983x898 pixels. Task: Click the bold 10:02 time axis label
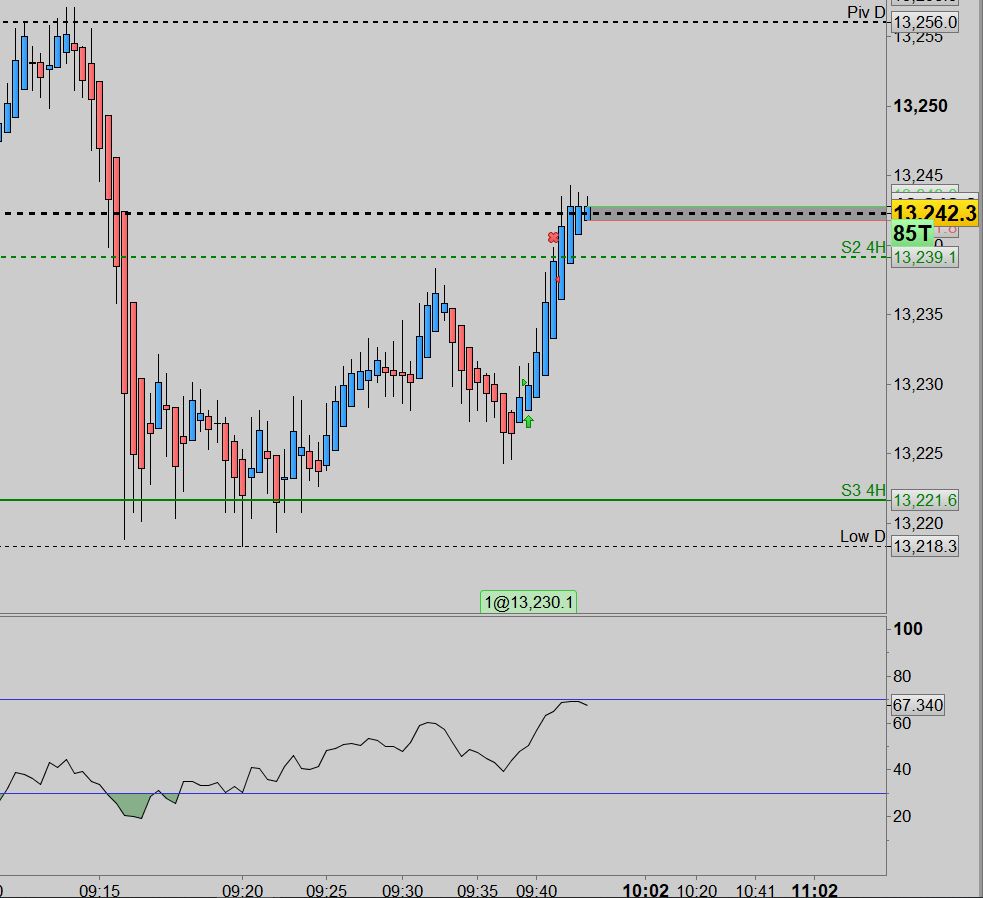point(645,890)
